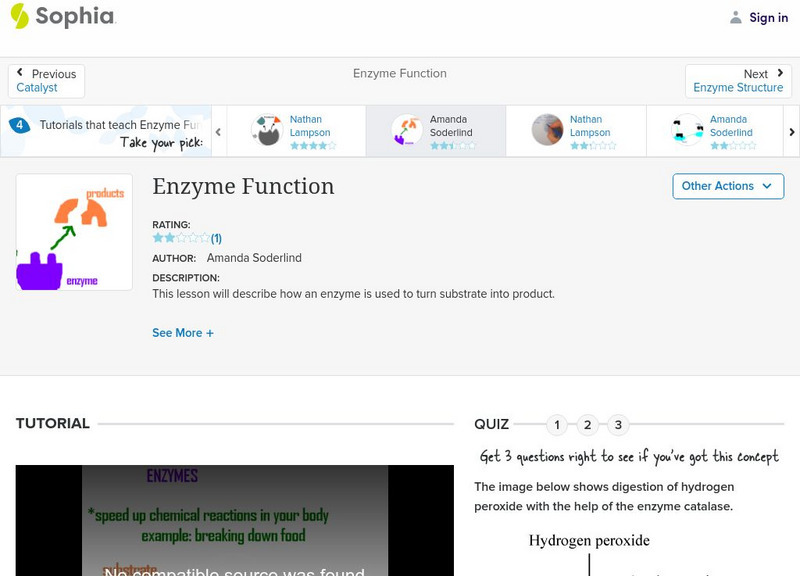Open the Other Actions dropdown
Image resolution: width=800 pixels, height=576 pixels.
(x=727, y=186)
